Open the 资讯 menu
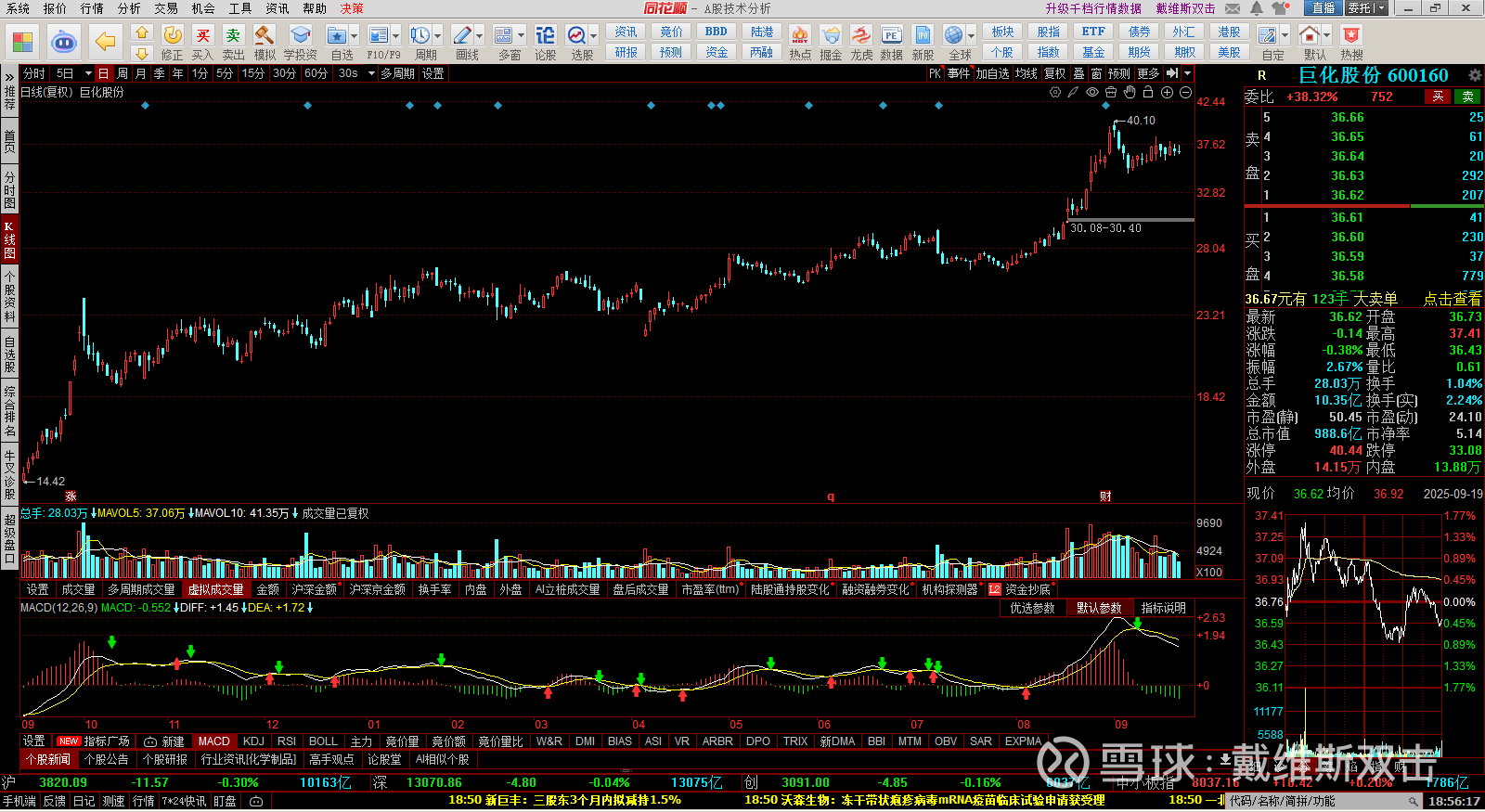 278,8
